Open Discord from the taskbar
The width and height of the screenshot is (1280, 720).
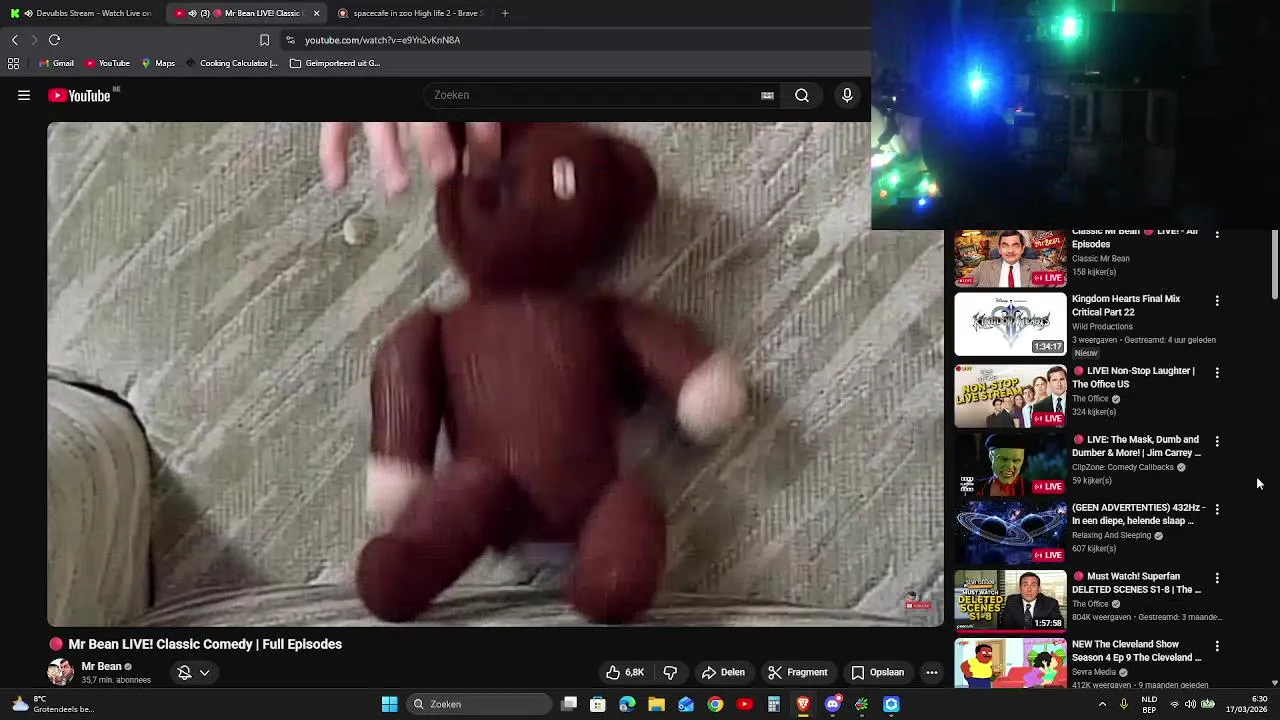[832, 704]
